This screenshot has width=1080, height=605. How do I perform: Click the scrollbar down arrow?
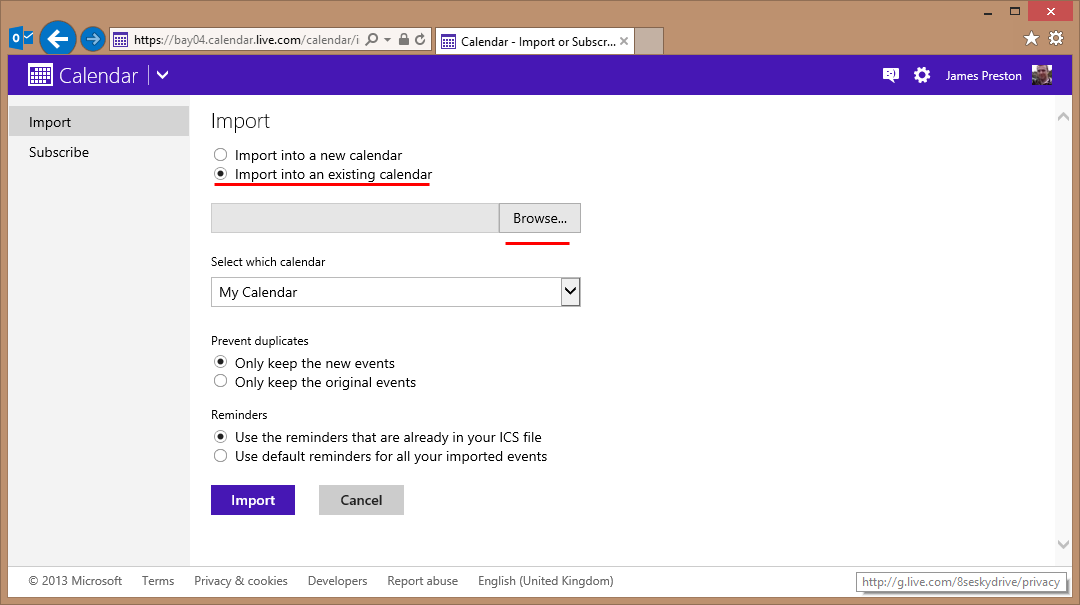pyautogui.click(x=1063, y=544)
